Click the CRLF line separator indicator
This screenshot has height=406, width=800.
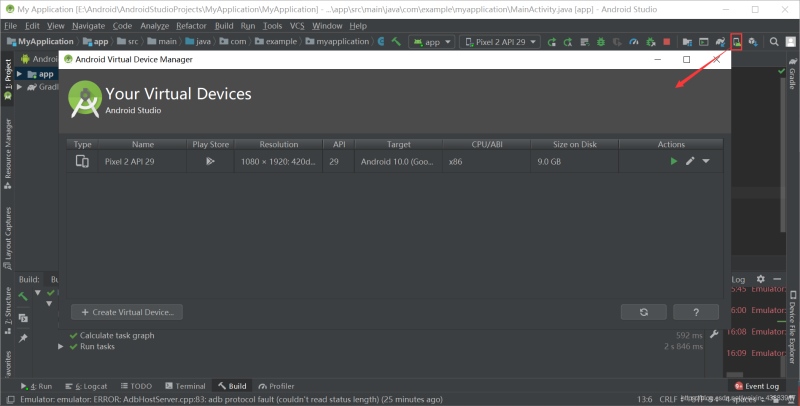coord(668,399)
